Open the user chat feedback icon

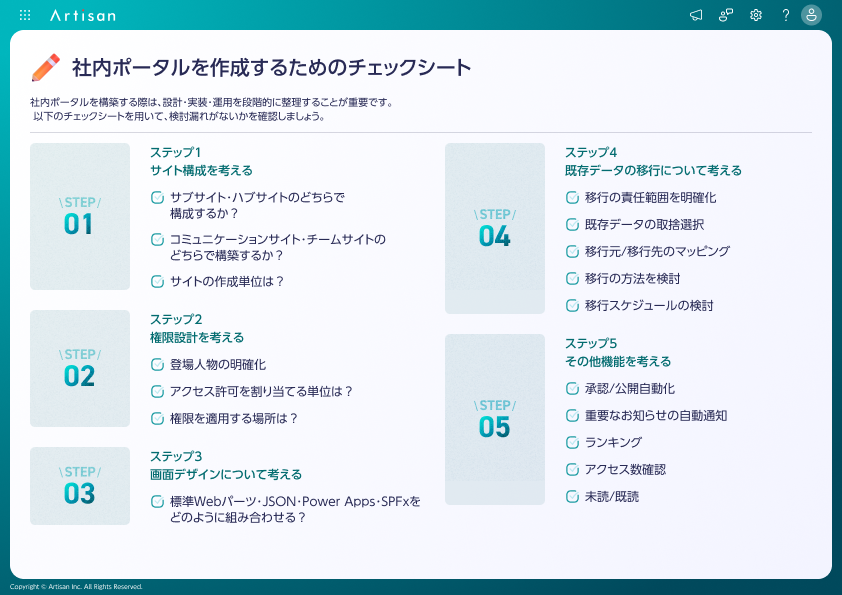(726, 15)
